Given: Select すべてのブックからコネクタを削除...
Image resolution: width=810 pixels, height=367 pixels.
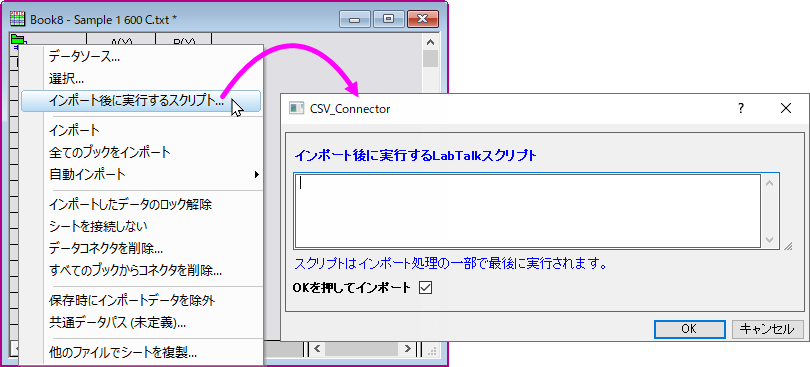Looking at the screenshot, I should point(141,270).
